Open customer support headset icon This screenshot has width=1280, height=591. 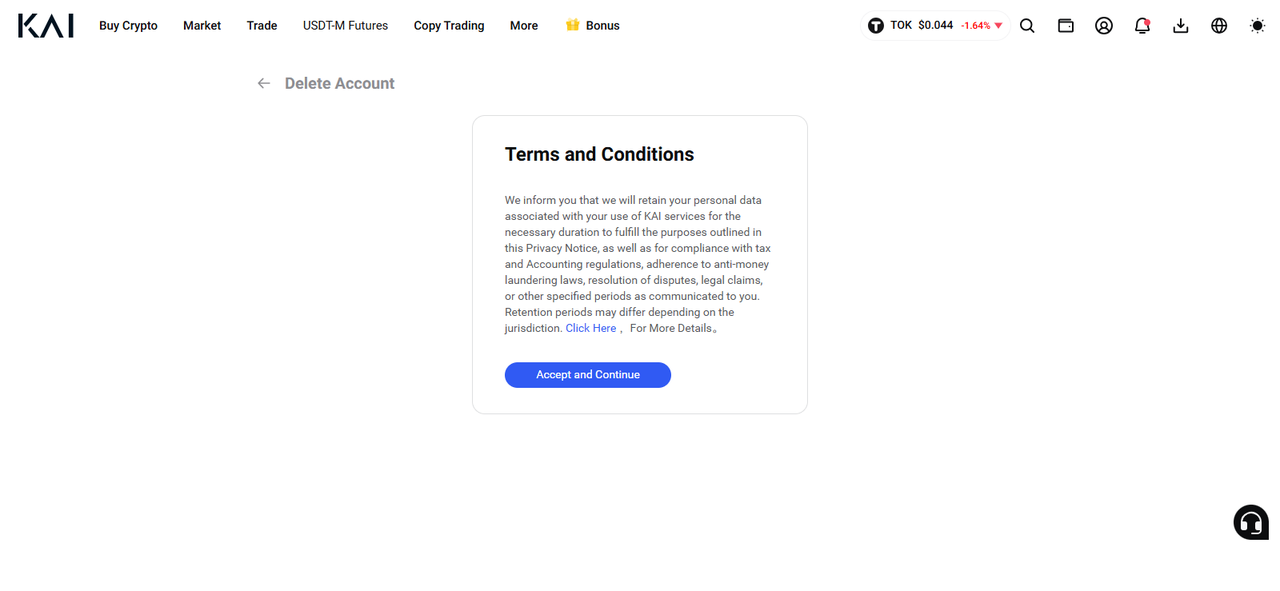(x=1251, y=522)
